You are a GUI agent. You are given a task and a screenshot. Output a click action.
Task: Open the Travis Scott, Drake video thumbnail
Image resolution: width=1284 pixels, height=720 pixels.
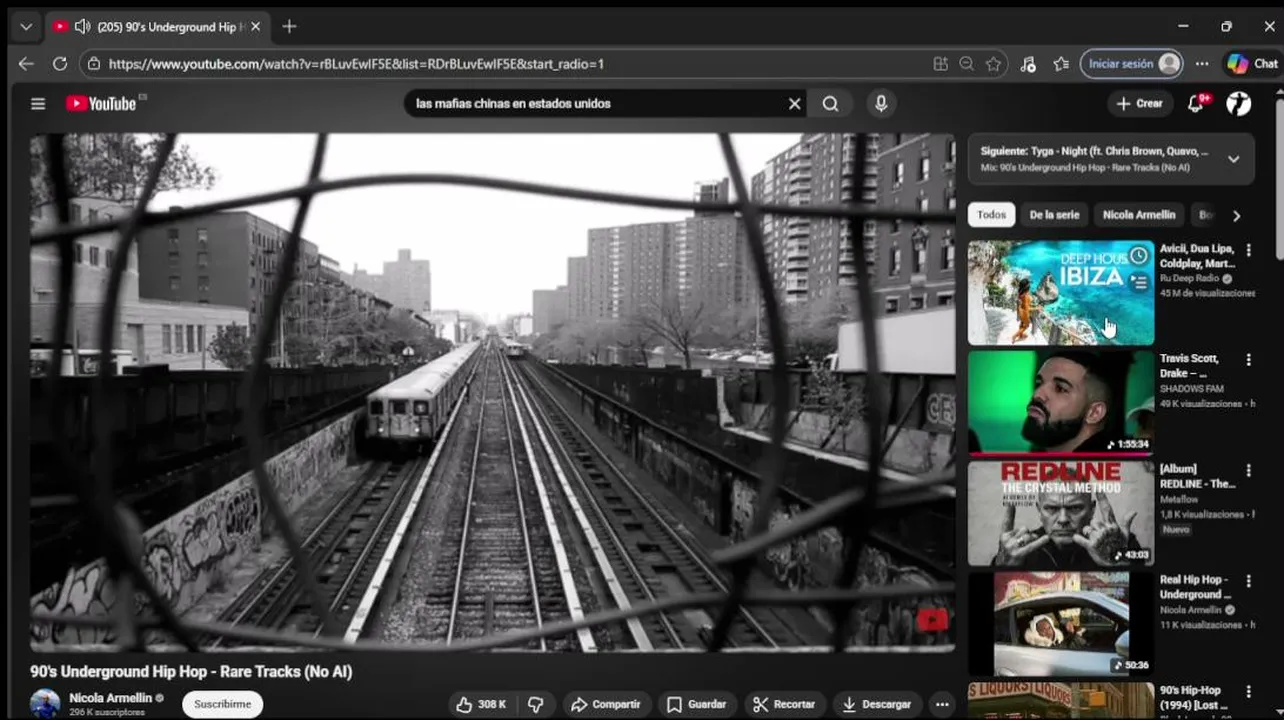tap(1060, 403)
